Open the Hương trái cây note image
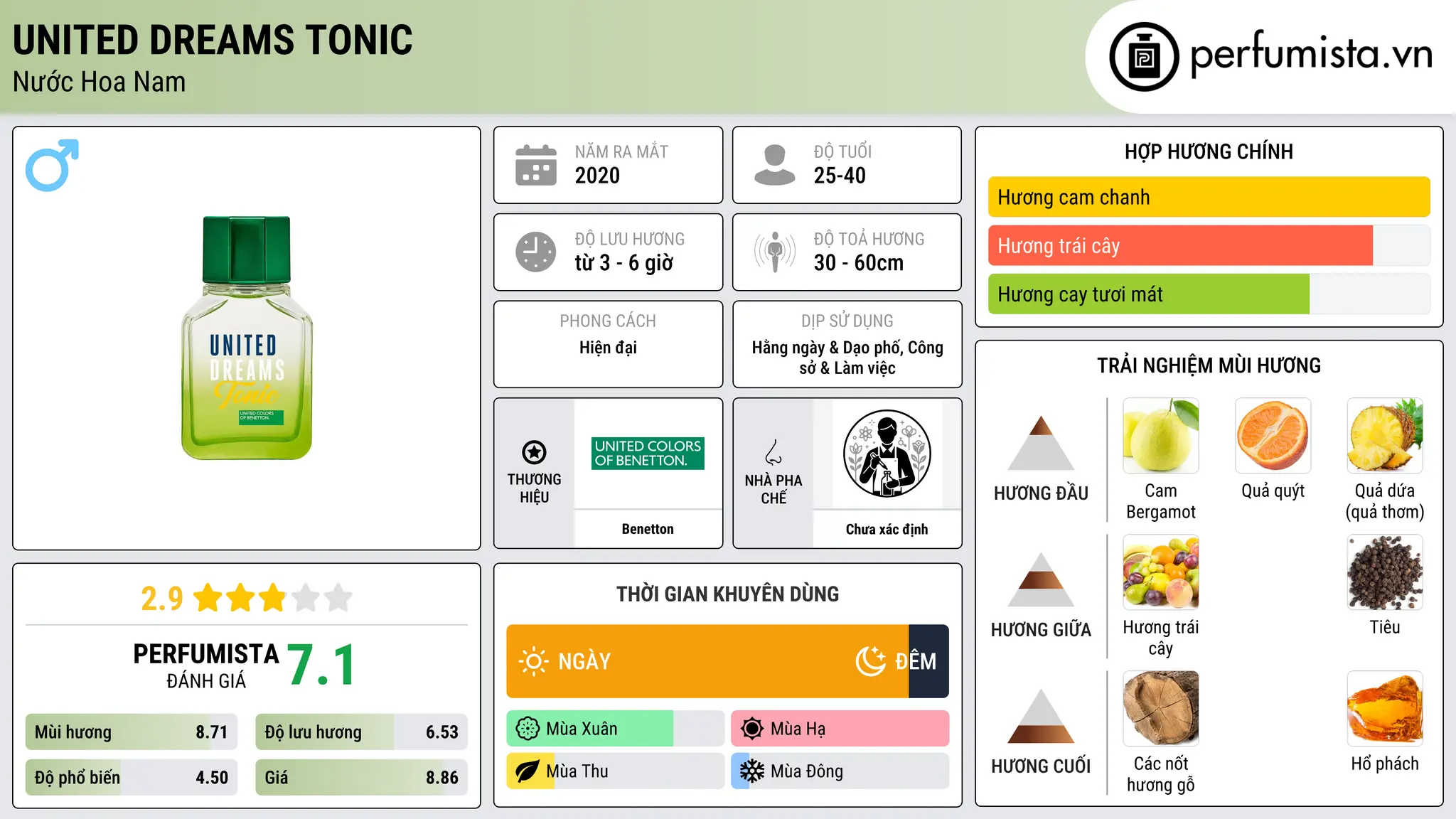The height and width of the screenshot is (819, 1456). [x=1160, y=572]
